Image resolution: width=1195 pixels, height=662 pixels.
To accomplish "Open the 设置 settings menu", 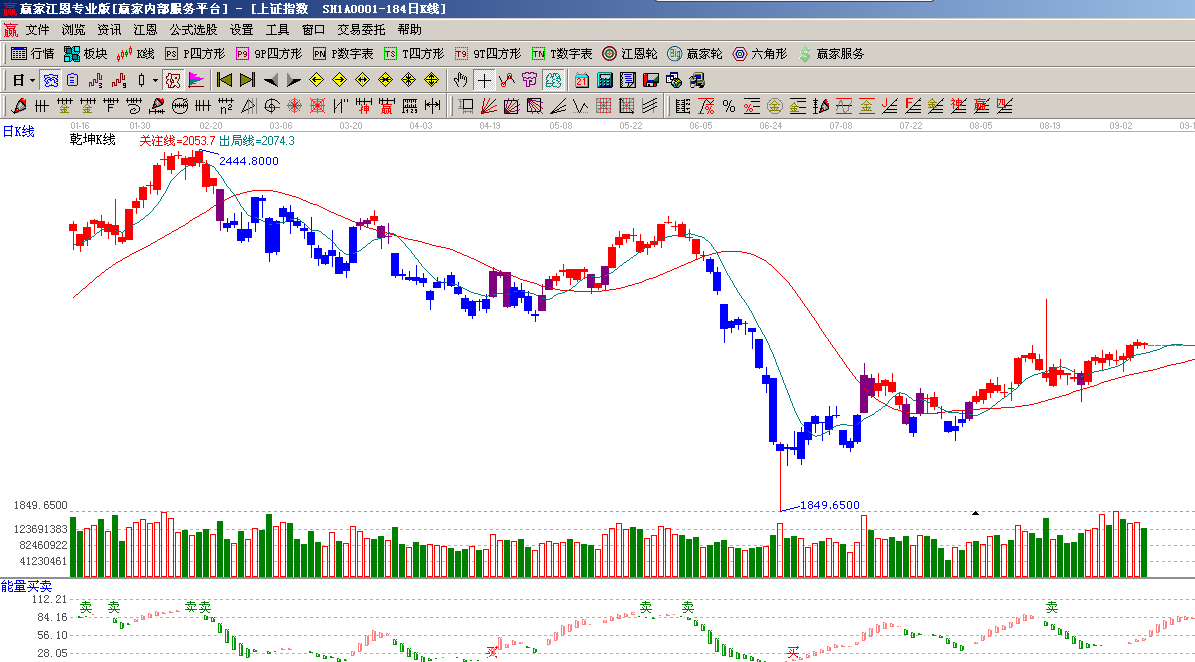I will (241, 30).
